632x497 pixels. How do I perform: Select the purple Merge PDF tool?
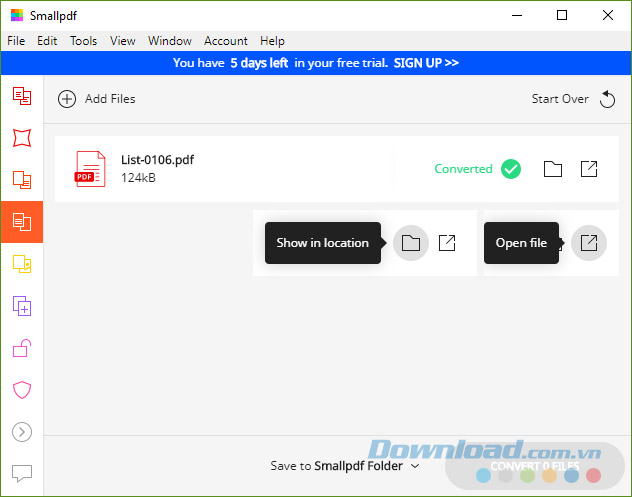pos(22,306)
